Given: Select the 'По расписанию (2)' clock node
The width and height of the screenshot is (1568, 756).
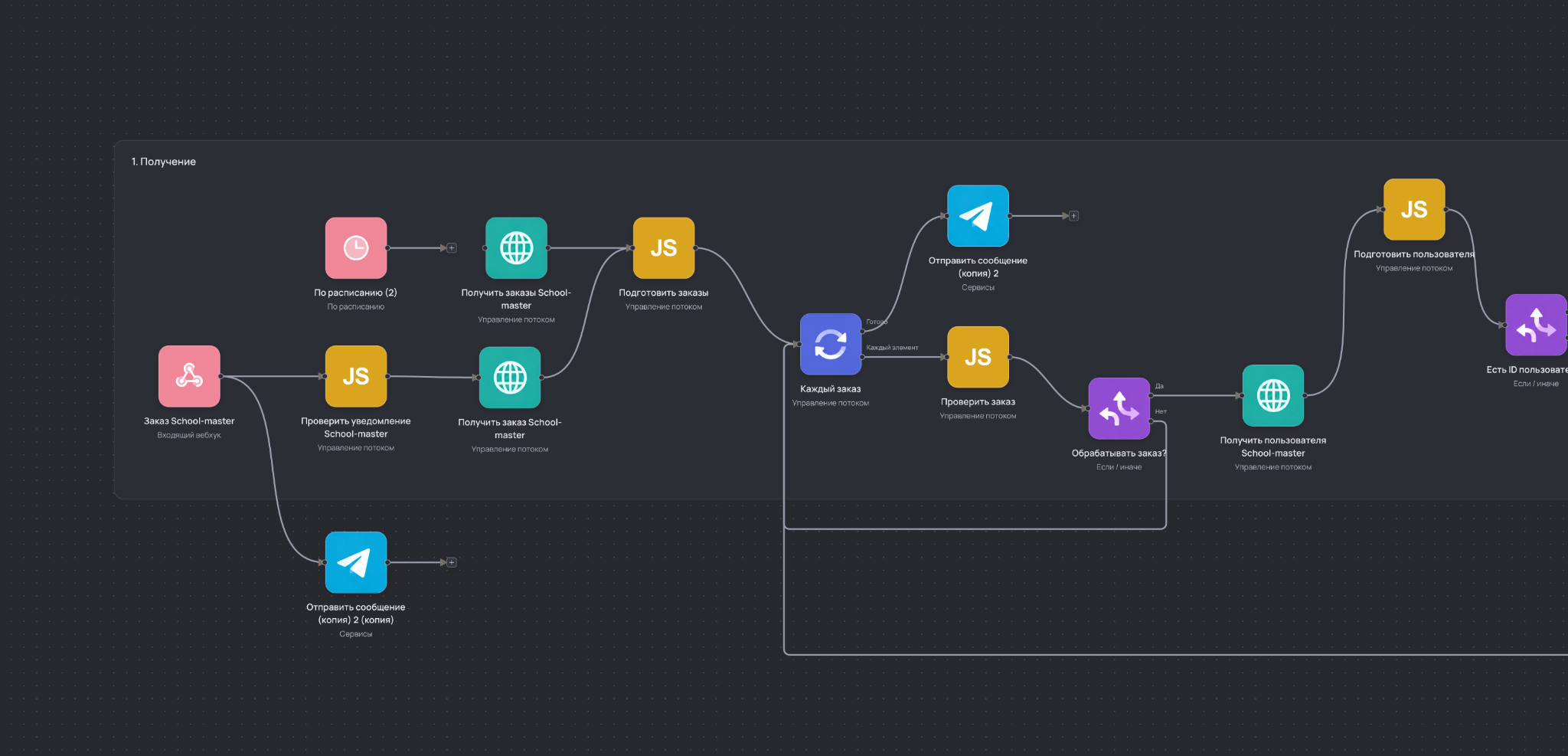Looking at the screenshot, I should pyautogui.click(x=356, y=248).
